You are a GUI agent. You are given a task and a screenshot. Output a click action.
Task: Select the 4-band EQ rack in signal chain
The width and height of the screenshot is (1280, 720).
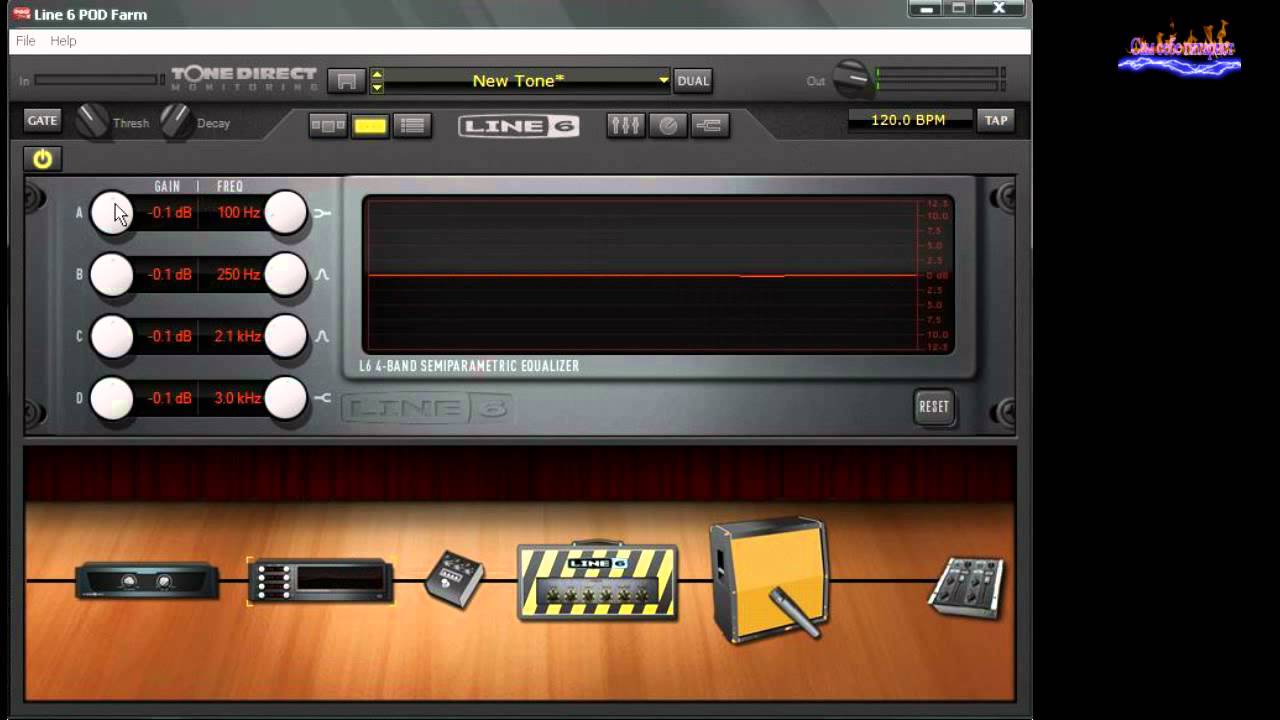[320, 580]
